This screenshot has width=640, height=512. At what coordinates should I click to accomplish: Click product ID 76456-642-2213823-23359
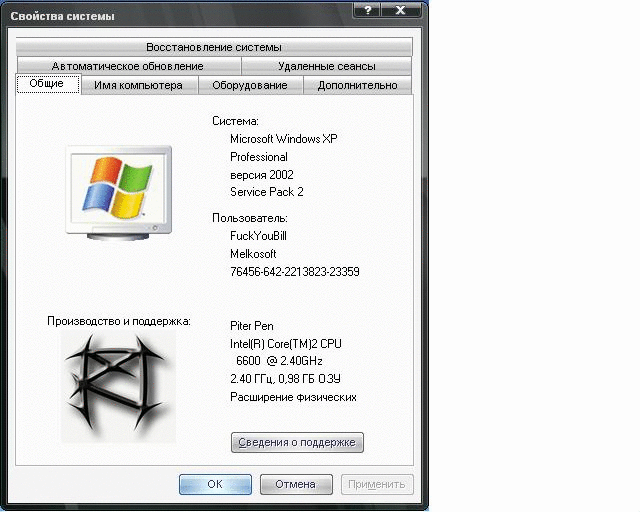coord(295,272)
